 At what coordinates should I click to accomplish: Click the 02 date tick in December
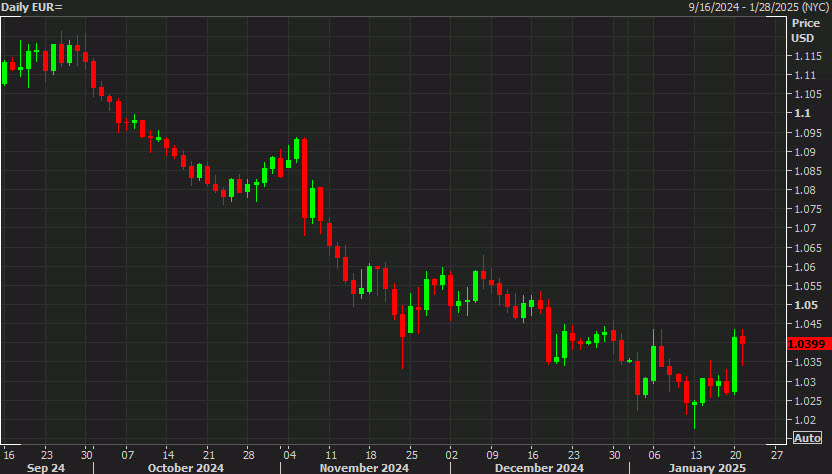coord(452,455)
